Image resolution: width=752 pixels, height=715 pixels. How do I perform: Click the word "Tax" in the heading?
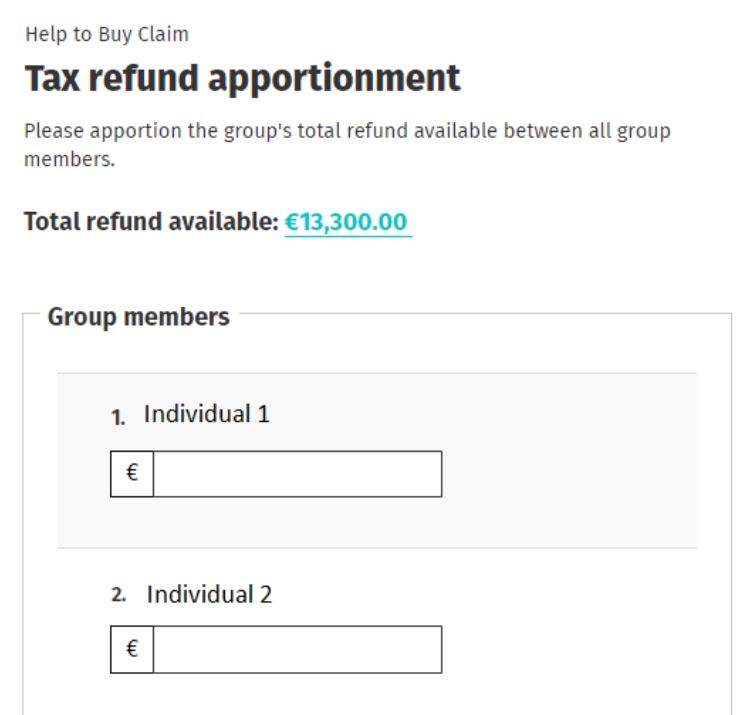(51, 78)
